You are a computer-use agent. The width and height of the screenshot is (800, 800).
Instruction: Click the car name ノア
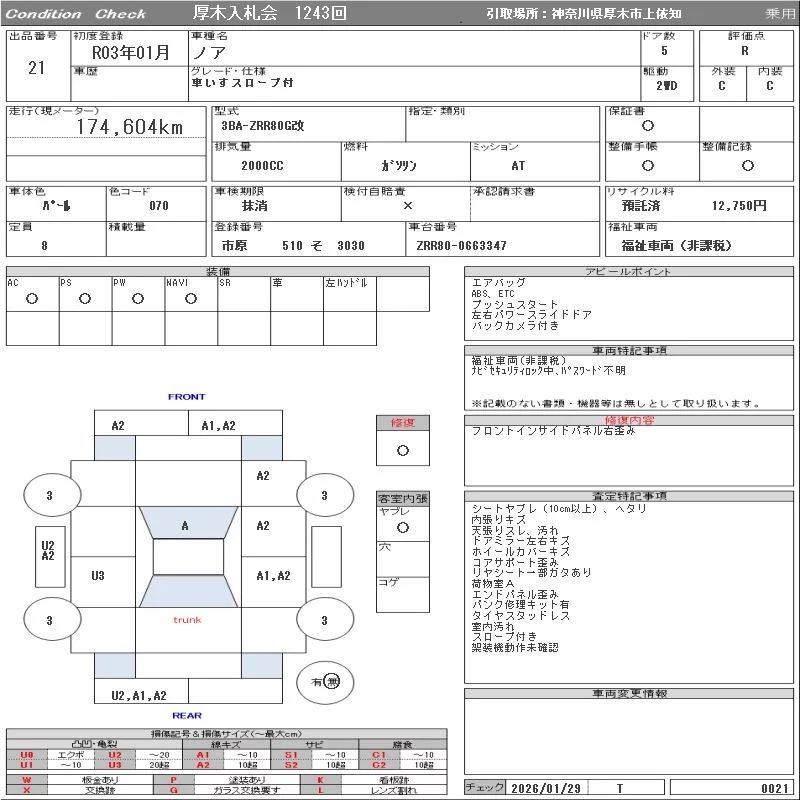click(x=208, y=53)
